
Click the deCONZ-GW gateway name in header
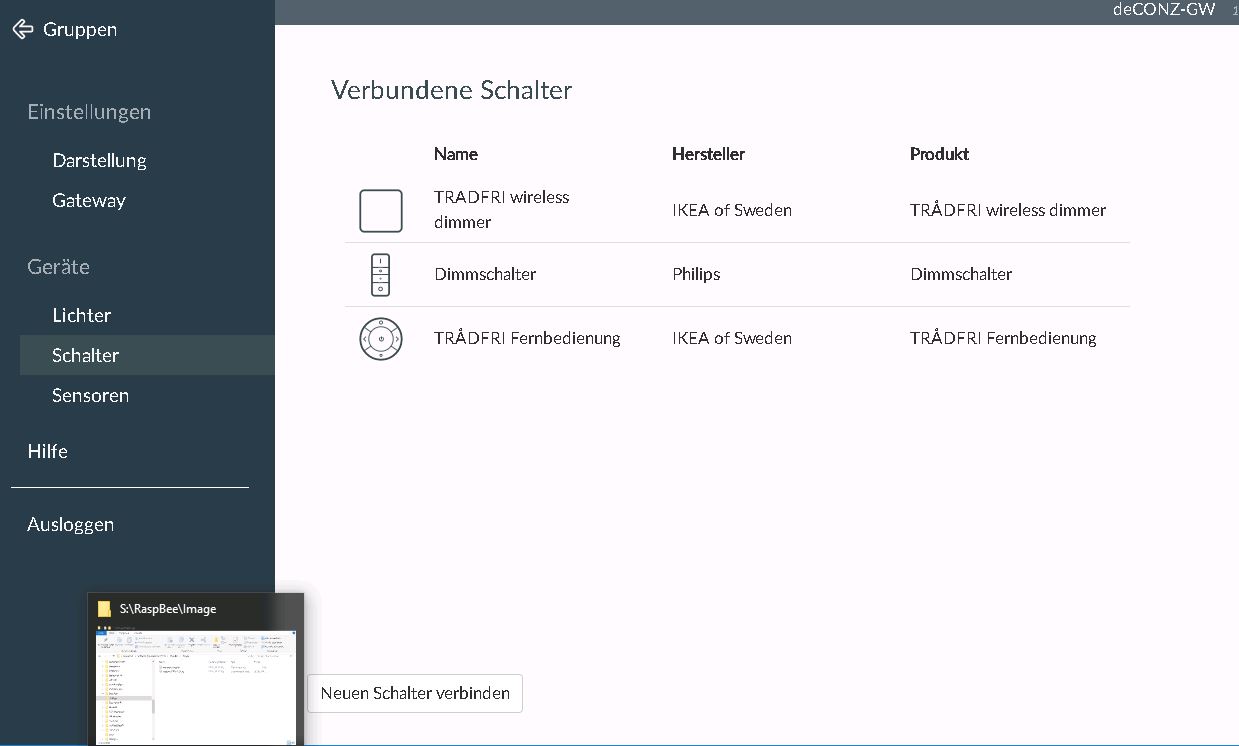point(1163,10)
